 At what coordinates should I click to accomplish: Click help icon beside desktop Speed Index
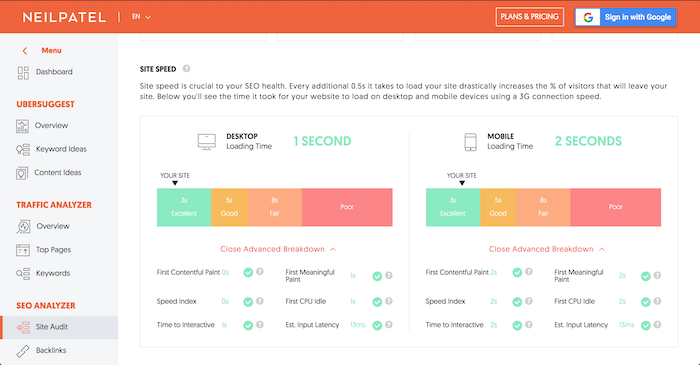tap(260, 301)
